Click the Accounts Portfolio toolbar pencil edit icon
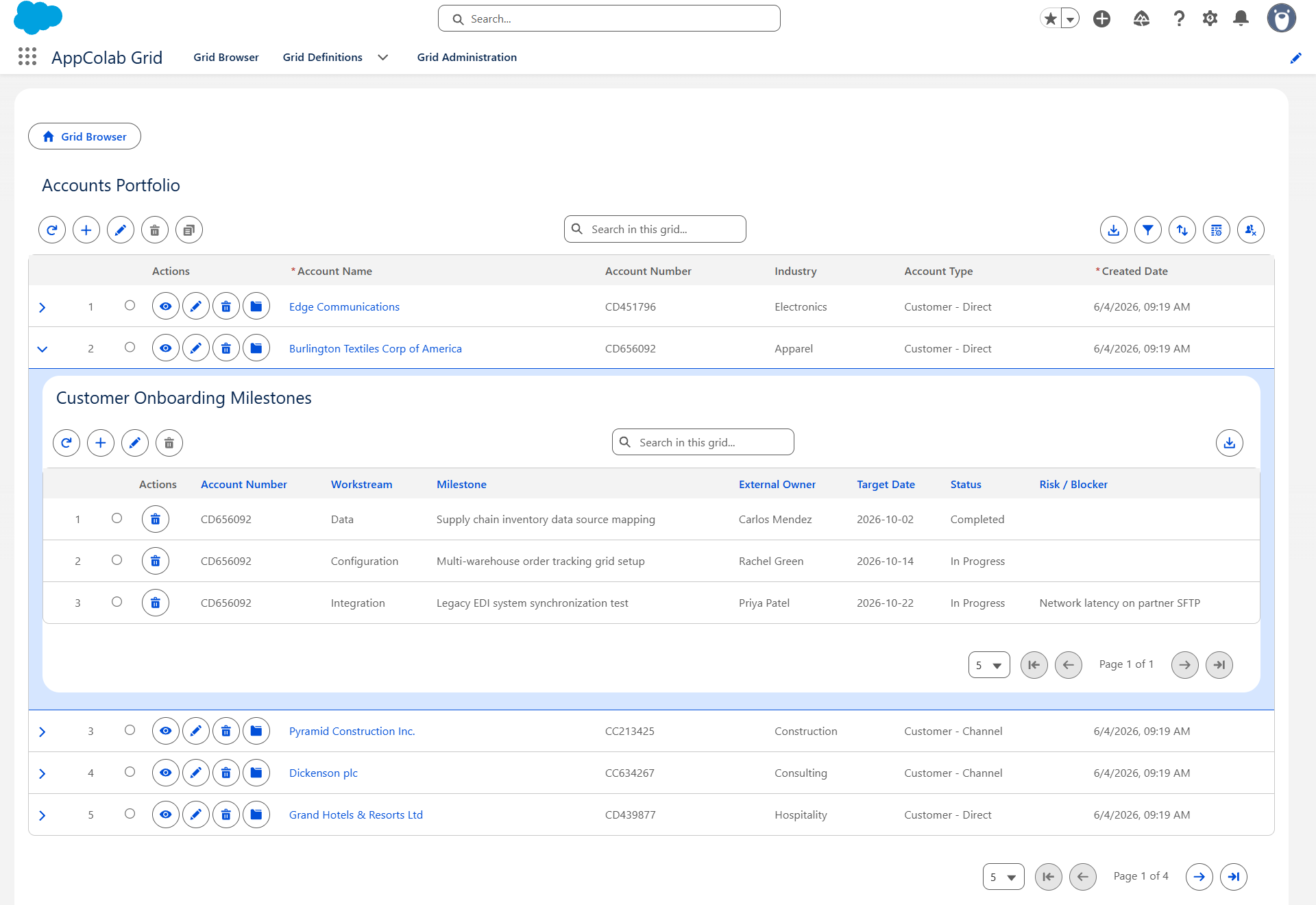1316x905 pixels. [x=121, y=230]
